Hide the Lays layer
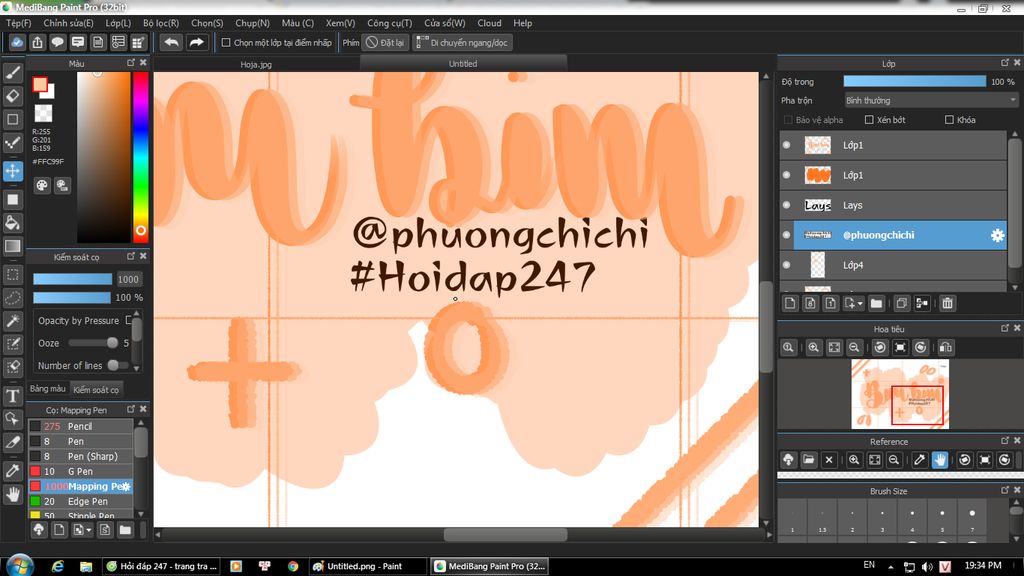 pos(786,205)
